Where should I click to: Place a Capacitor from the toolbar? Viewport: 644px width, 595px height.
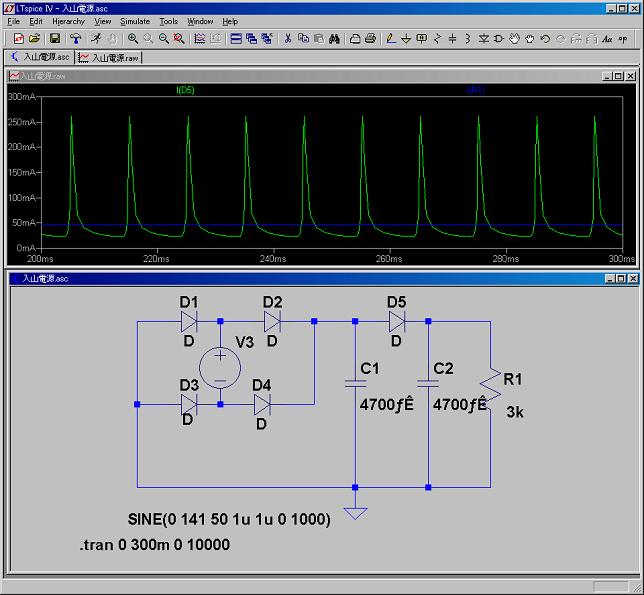pos(453,39)
